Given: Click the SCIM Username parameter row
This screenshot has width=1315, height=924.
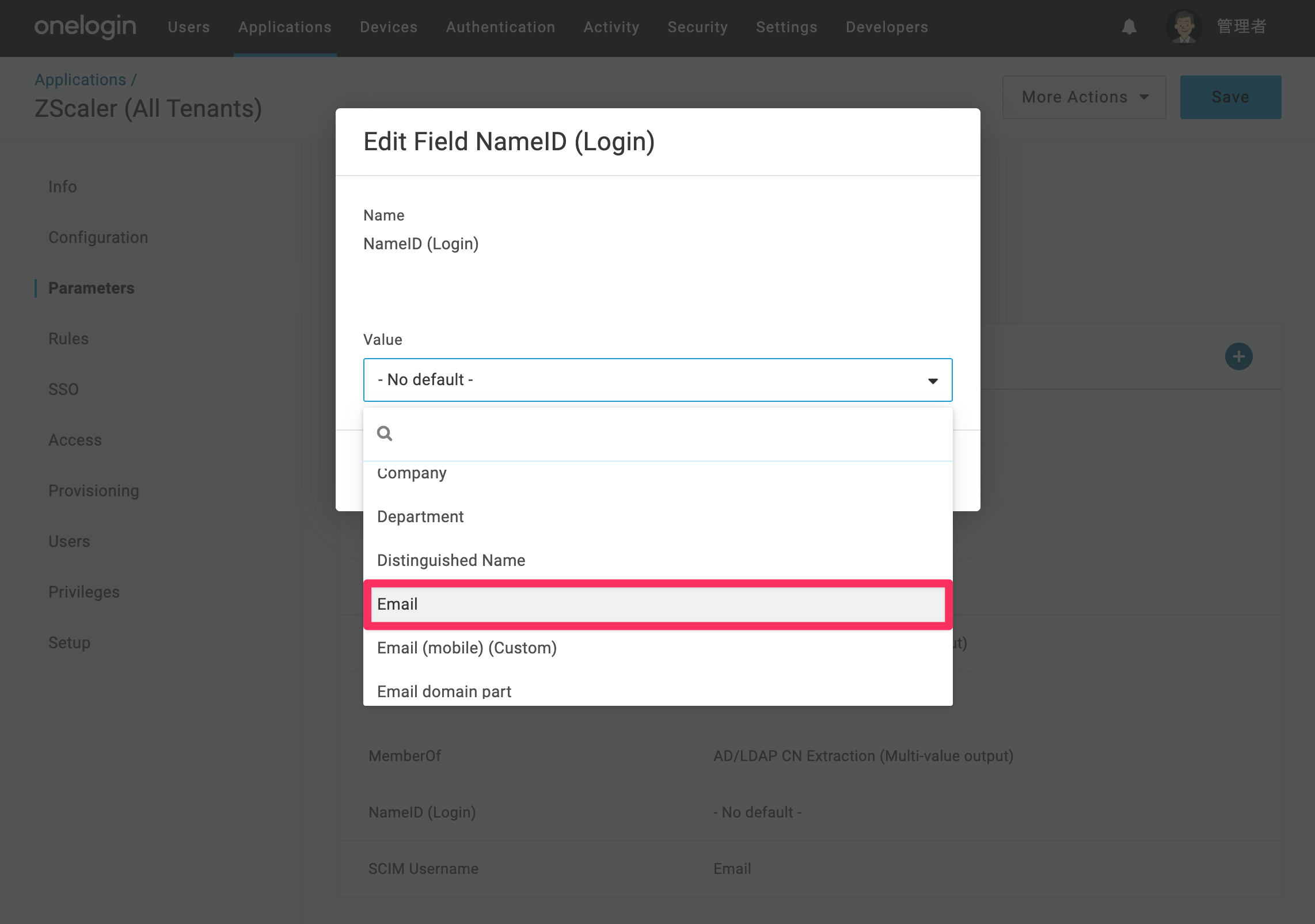Looking at the screenshot, I should click(x=810, y=869).
